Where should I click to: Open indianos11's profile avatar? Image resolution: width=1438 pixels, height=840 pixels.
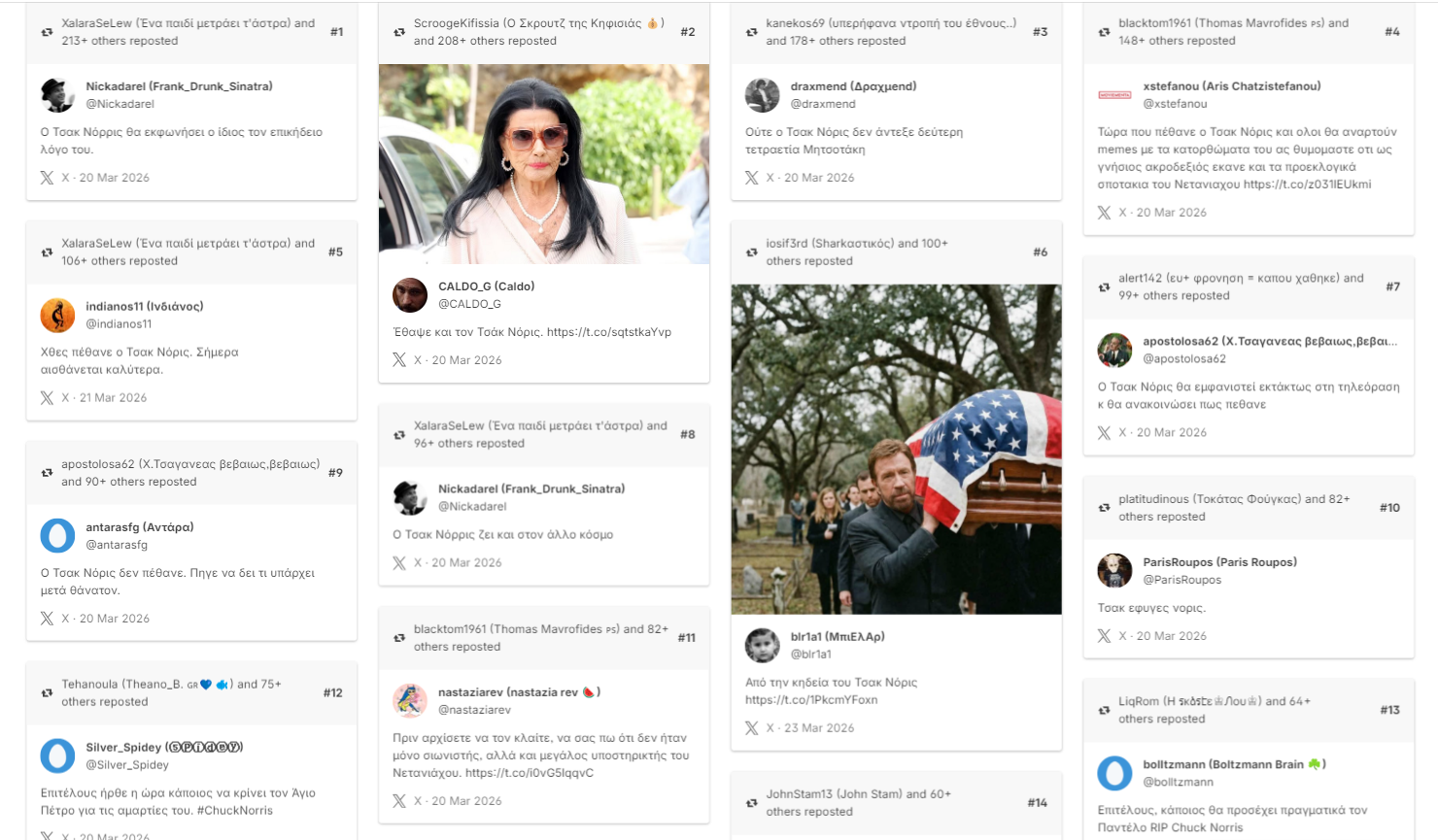click(57, 316)
